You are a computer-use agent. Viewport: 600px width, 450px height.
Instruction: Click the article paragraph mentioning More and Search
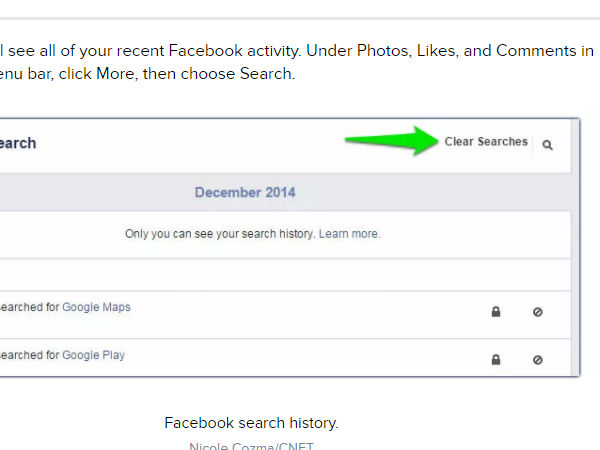point(297,62)
